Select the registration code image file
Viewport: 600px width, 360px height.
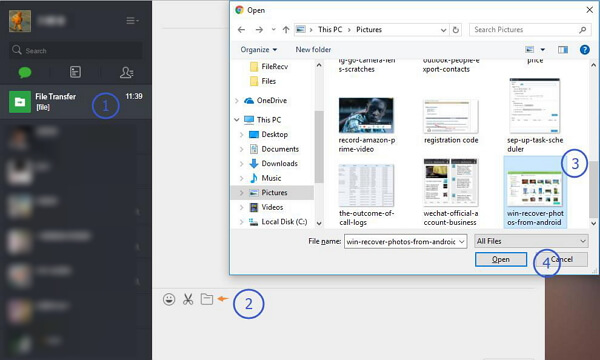pyautogui.click(x=451, y=122)
